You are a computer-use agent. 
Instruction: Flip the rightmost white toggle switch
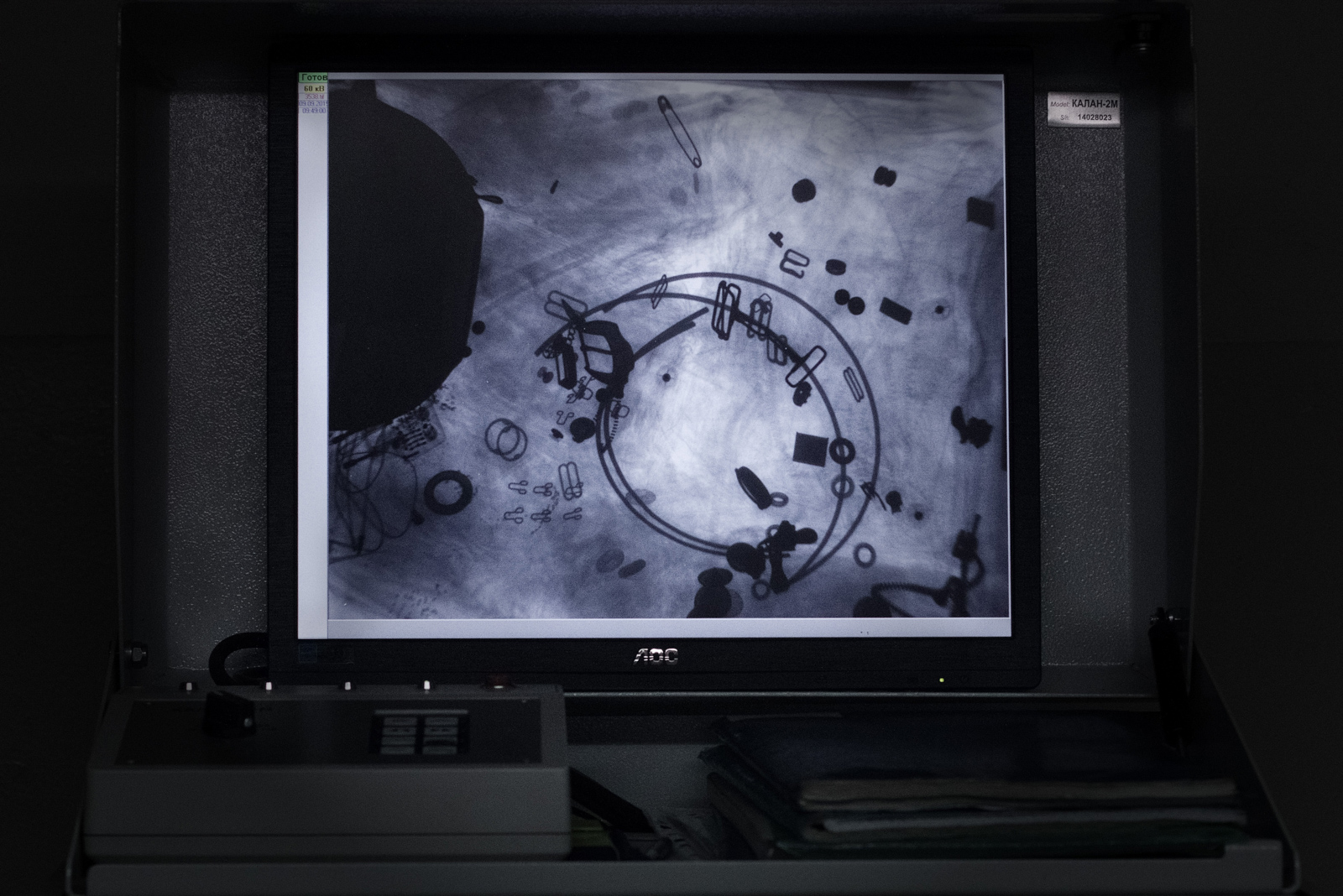click(x=426, y=686)
